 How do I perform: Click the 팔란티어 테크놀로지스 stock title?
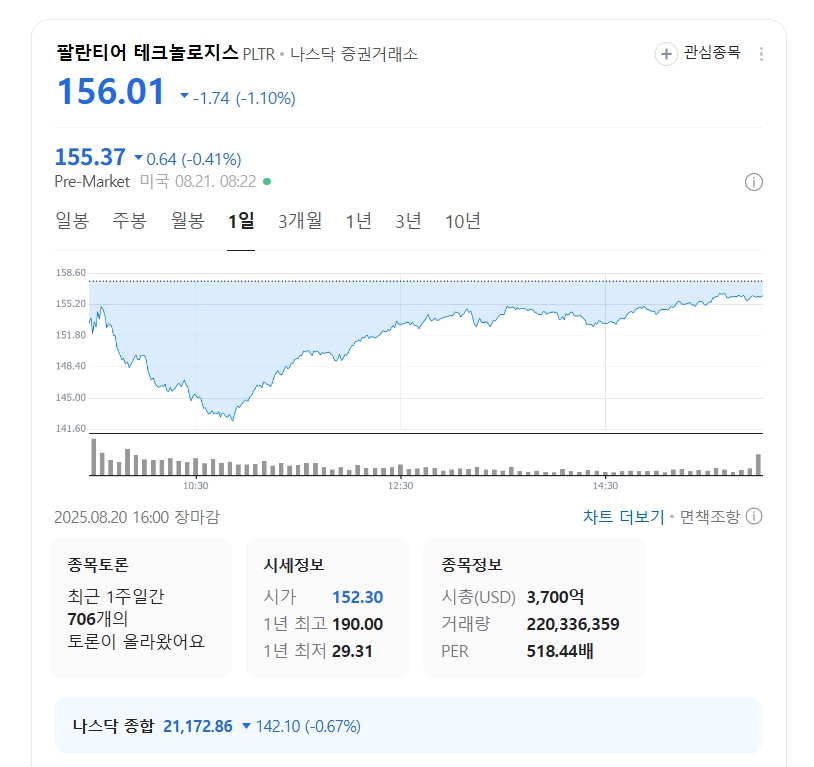pyautogui.click(x=147, y=53)
